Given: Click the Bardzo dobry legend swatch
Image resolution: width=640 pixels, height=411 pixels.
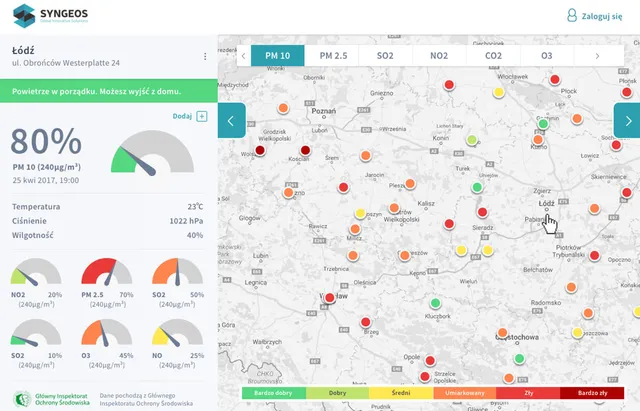Looking at the screenshot, I should tap(273, 393).
